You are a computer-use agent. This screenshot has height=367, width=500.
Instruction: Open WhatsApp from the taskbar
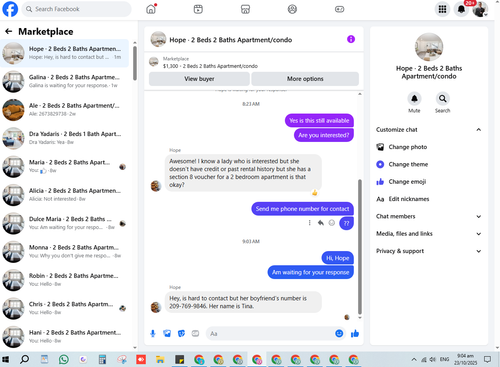(x=64, y=359)
